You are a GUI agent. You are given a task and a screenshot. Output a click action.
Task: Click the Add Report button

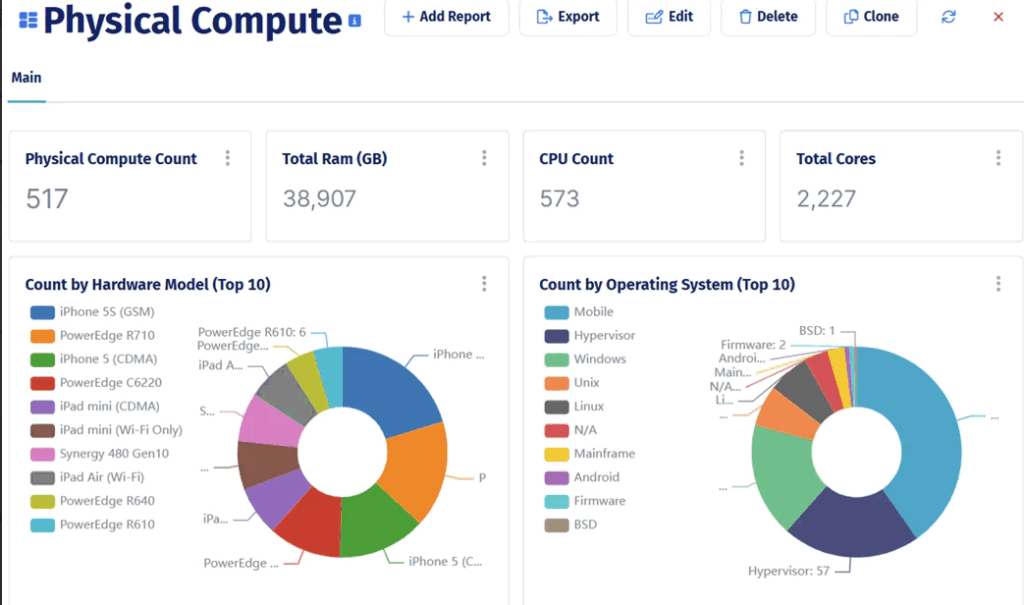coord(447,16)
